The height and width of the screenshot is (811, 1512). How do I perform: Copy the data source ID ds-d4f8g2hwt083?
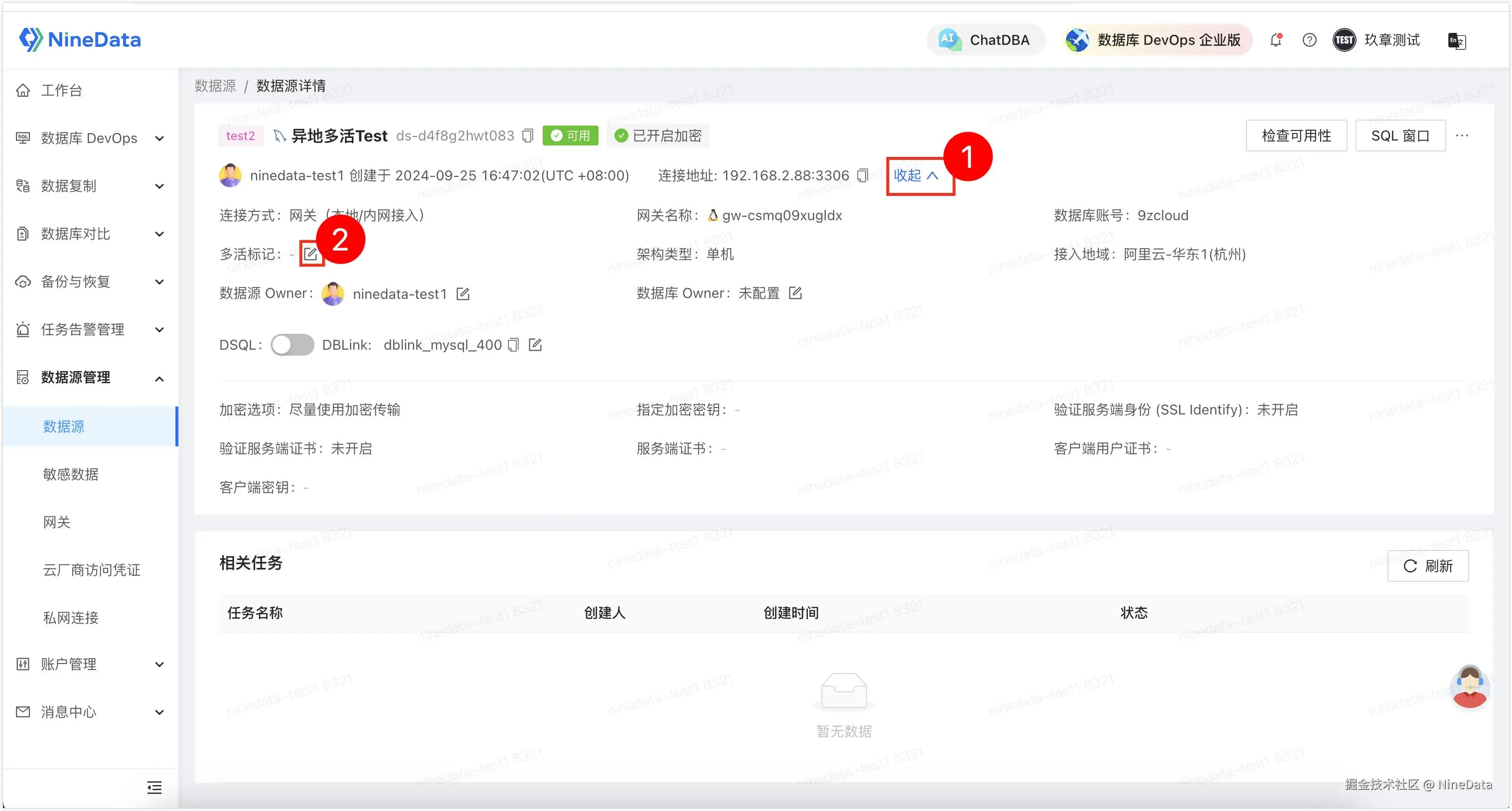pos(527,135)
